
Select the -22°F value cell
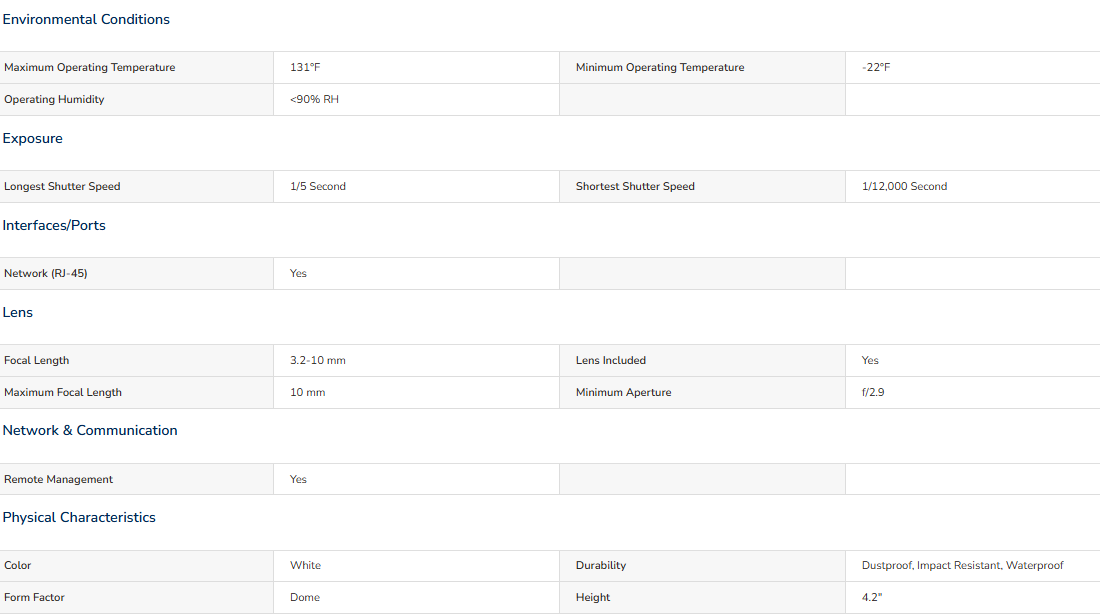[x=876, y=67]
